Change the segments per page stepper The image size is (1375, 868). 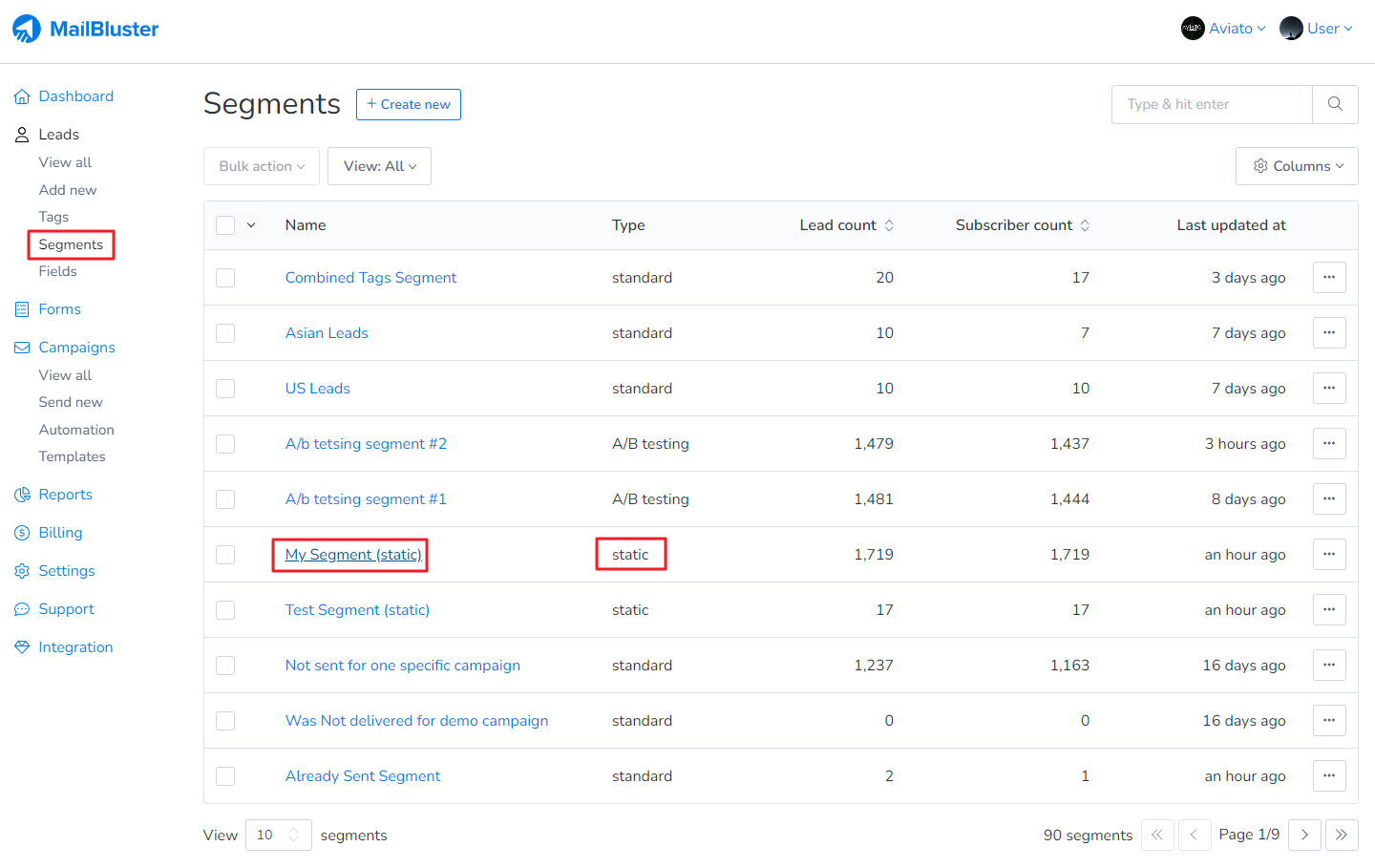[x=293, y=835]
